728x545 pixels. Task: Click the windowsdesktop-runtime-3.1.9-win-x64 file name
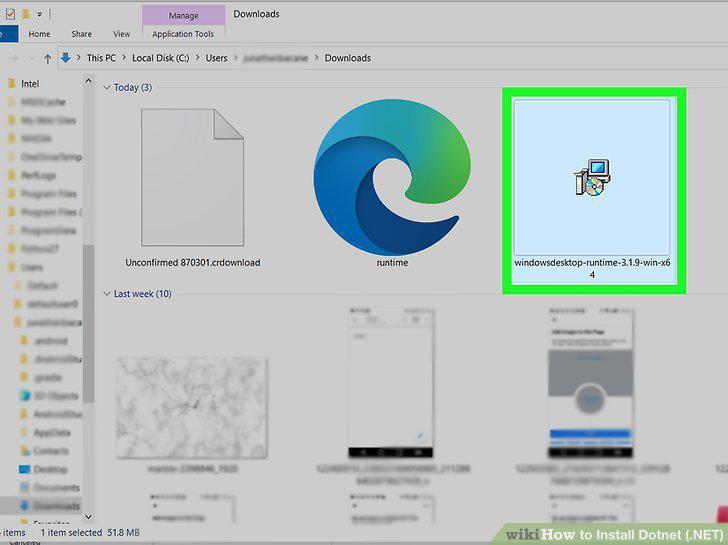tap(592, 268)
